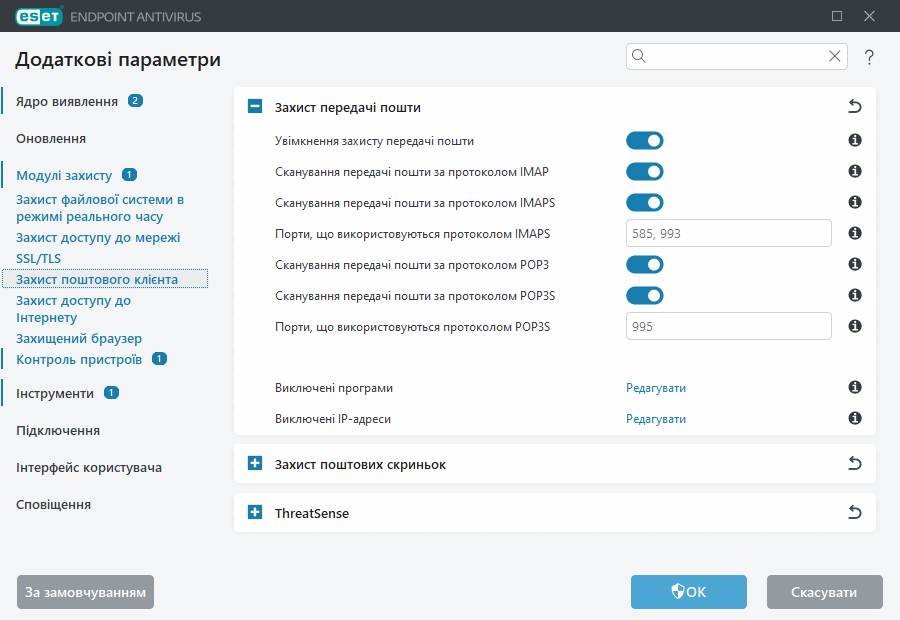Click label Виключені програми

pyautogui.click(x=333, y=388)
